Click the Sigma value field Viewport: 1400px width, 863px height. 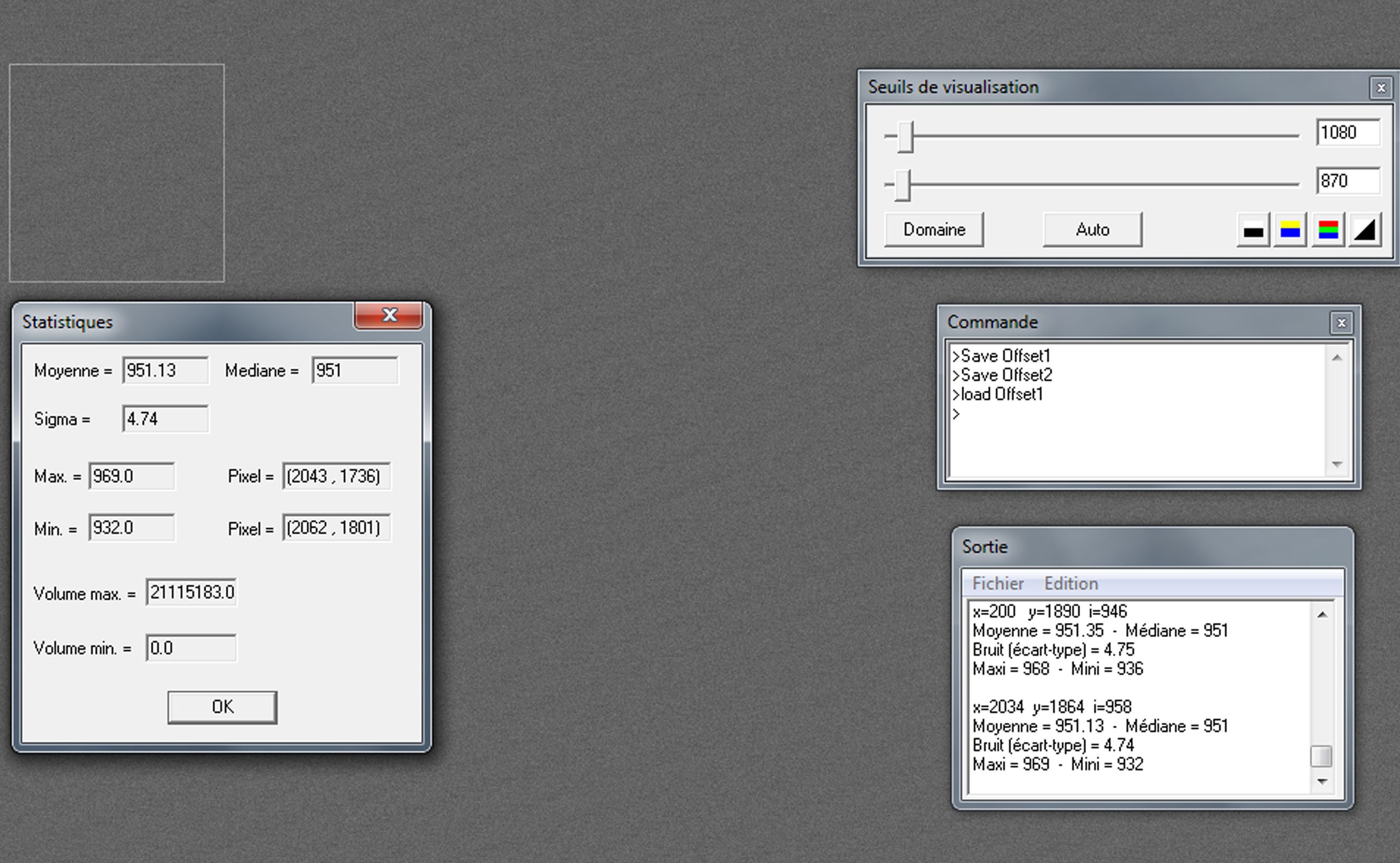[x=165, y=419]
